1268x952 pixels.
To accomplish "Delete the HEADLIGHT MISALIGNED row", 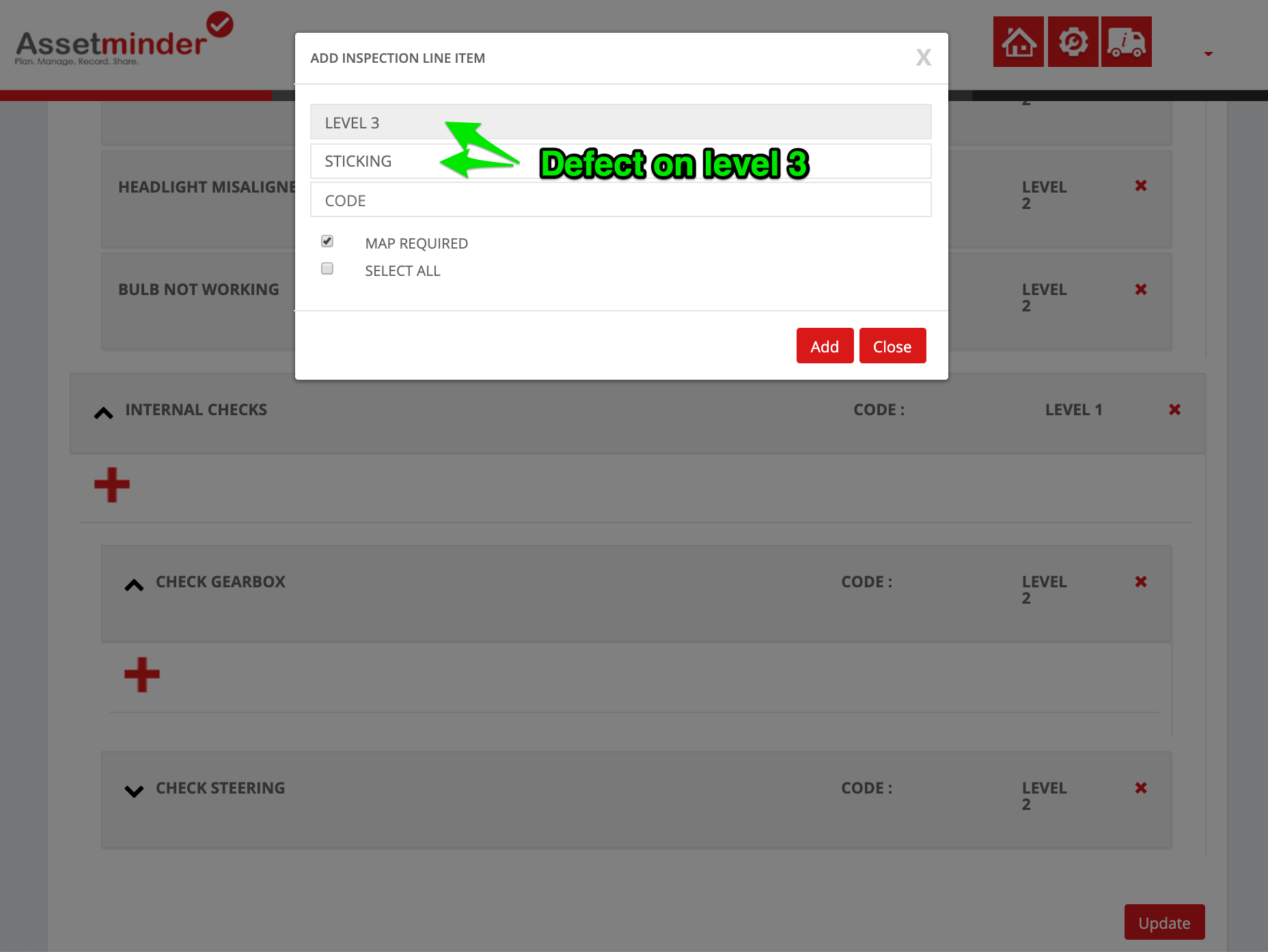I will tap(1141, 186).
